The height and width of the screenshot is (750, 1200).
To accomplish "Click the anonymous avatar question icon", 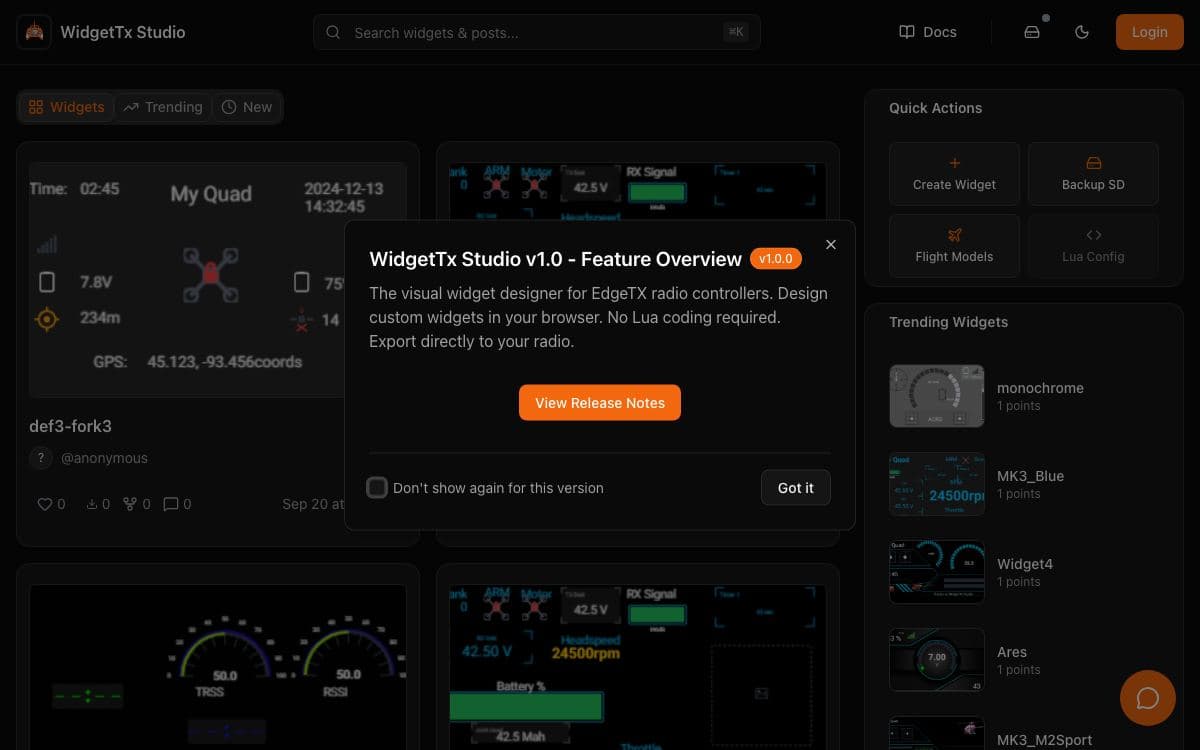I will tap(40, 458).
